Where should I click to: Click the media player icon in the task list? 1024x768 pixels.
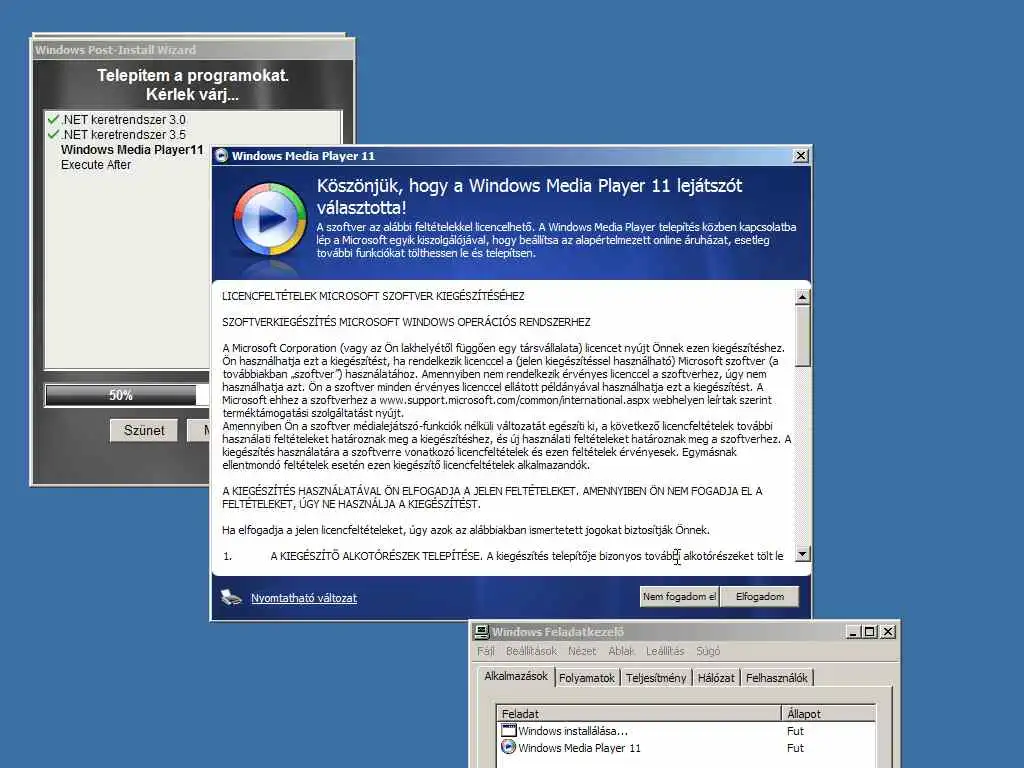tap(509, 747)
